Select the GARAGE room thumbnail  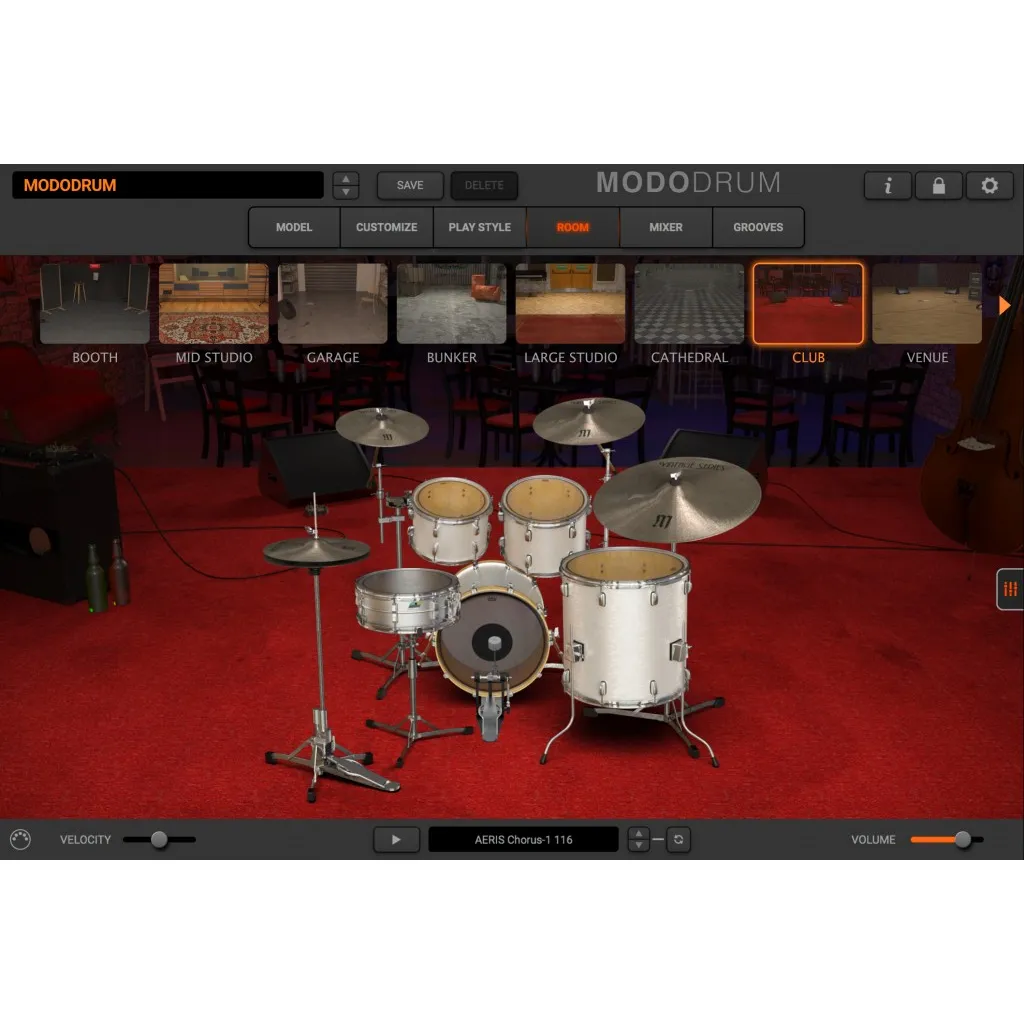coord(332,304)
